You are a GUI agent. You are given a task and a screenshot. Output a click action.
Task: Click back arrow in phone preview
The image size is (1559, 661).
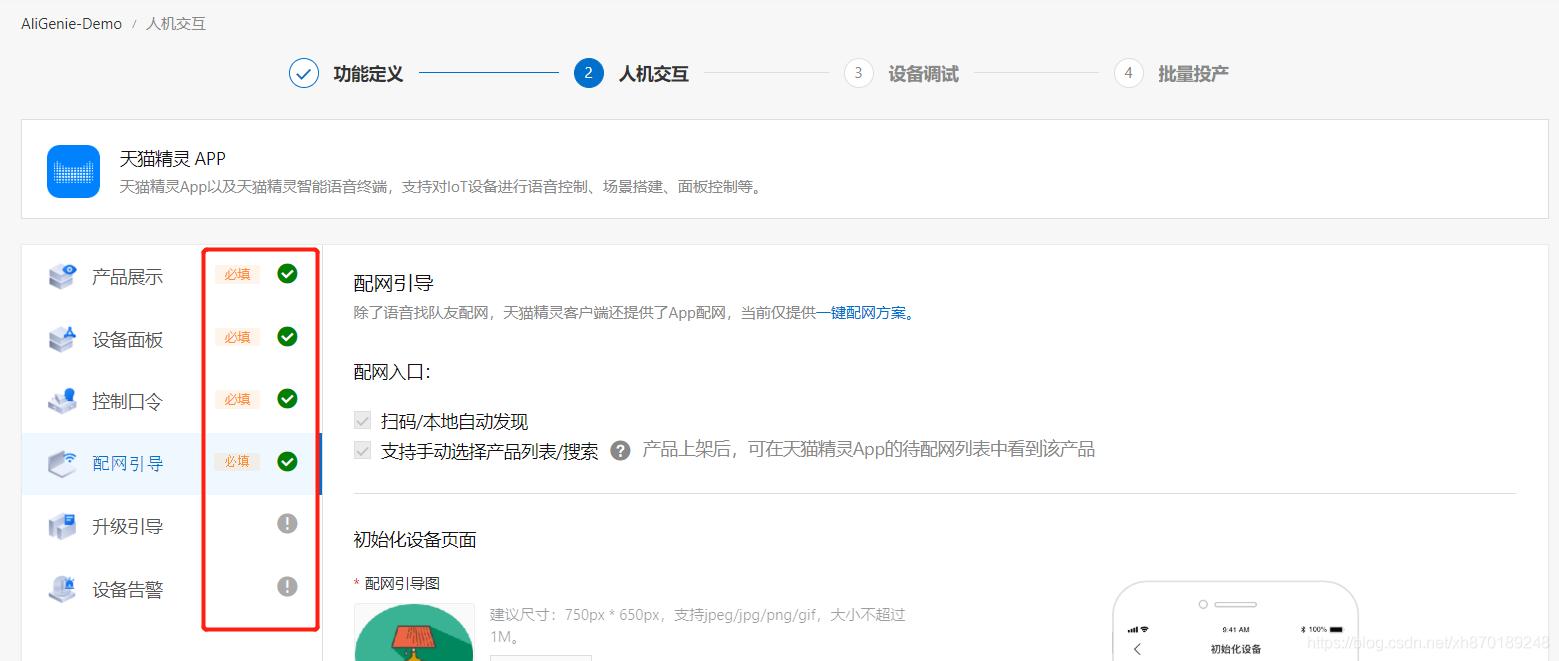coord(1137,649)
